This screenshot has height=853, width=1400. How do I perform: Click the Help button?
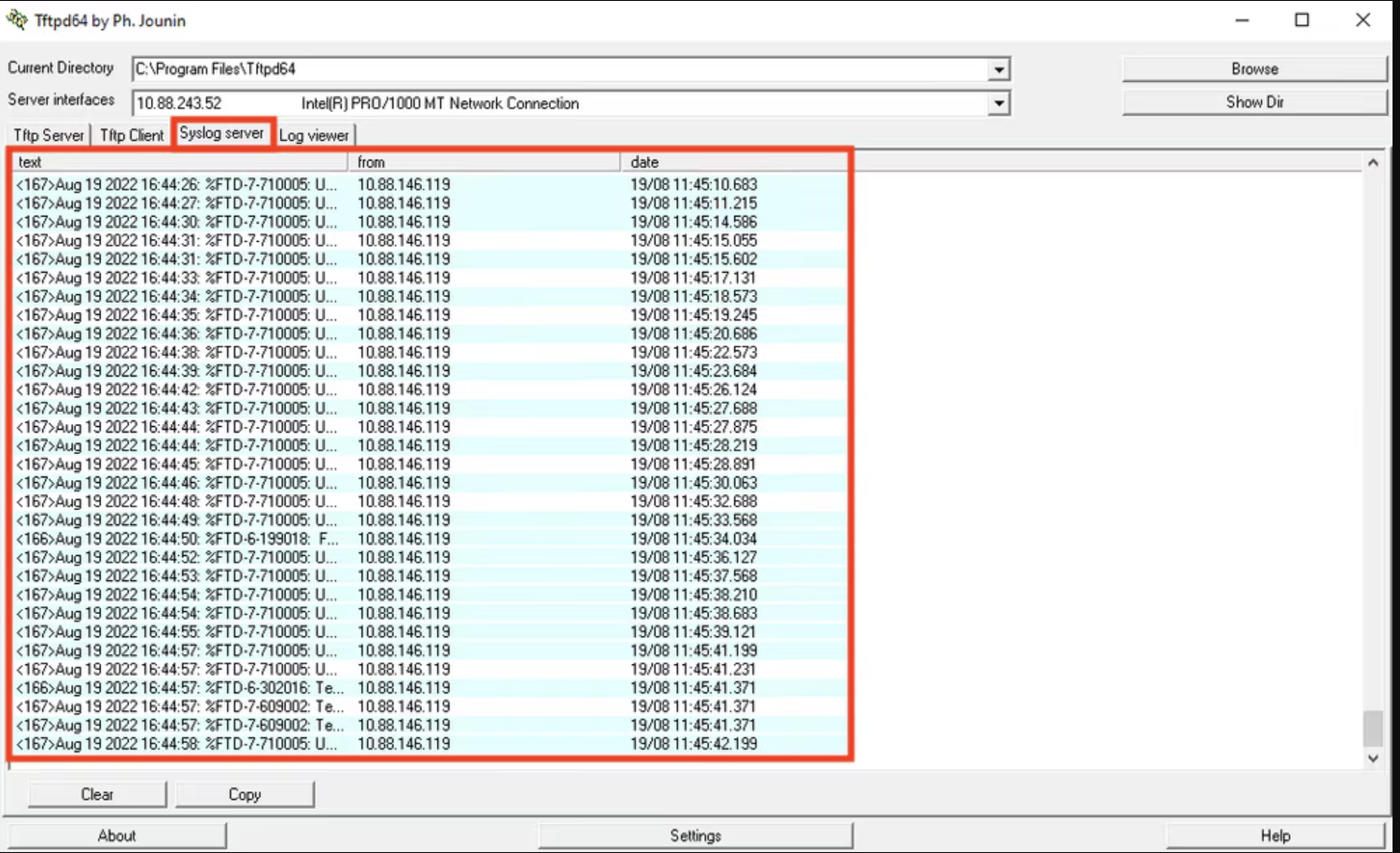point(1275,835)
